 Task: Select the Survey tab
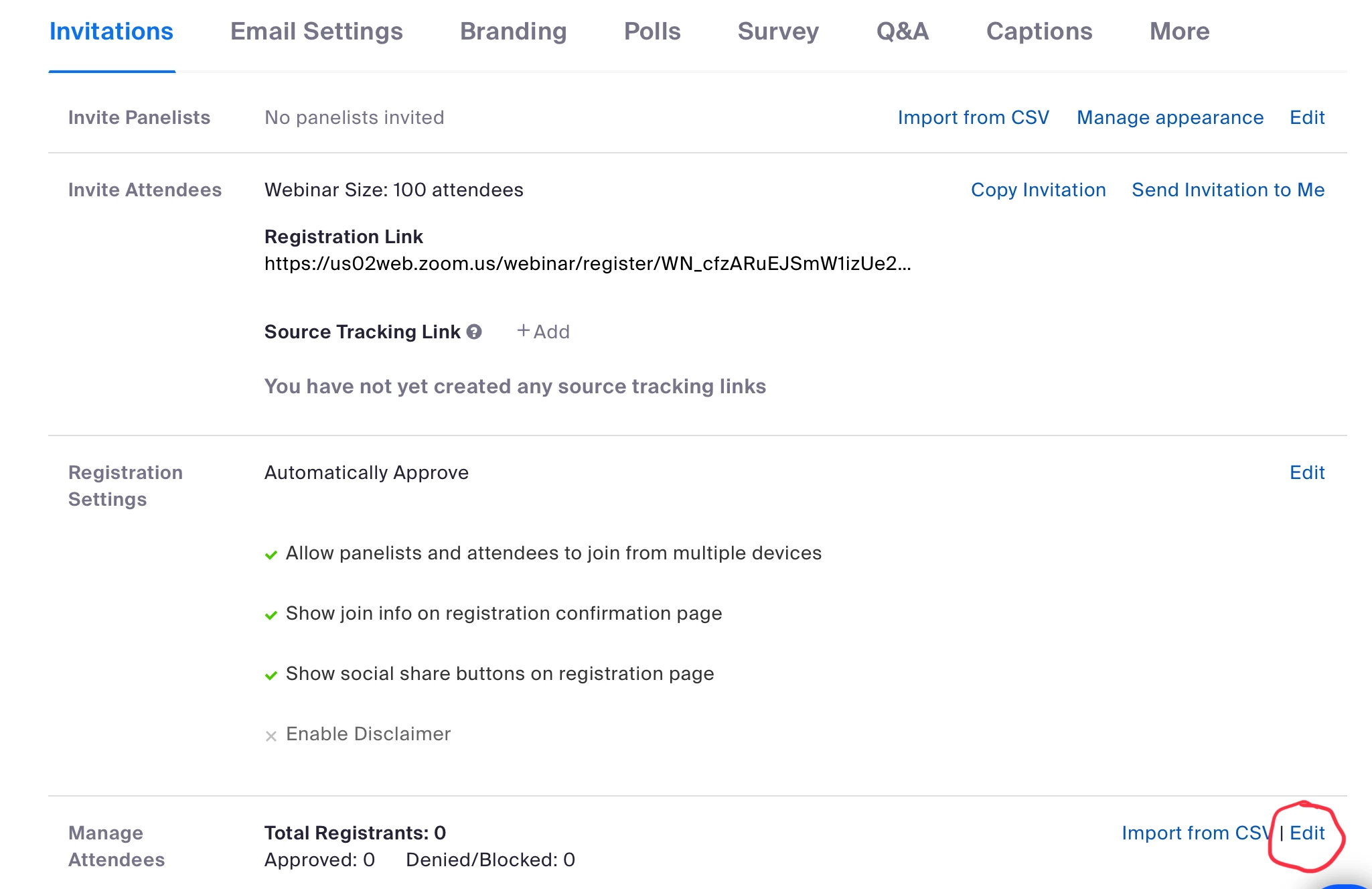[779, 31]
